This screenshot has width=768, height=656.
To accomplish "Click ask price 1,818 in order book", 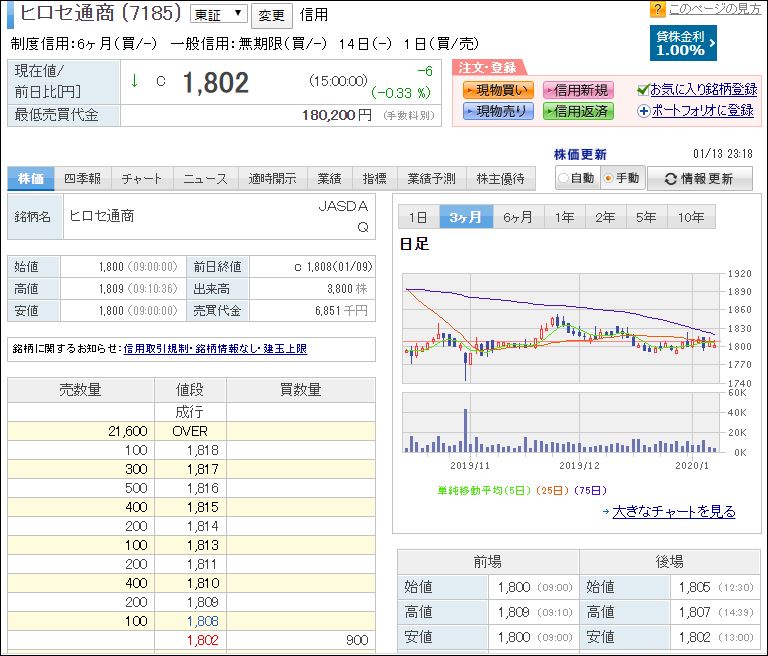I will pyautogui.click(x=203, y=450).
